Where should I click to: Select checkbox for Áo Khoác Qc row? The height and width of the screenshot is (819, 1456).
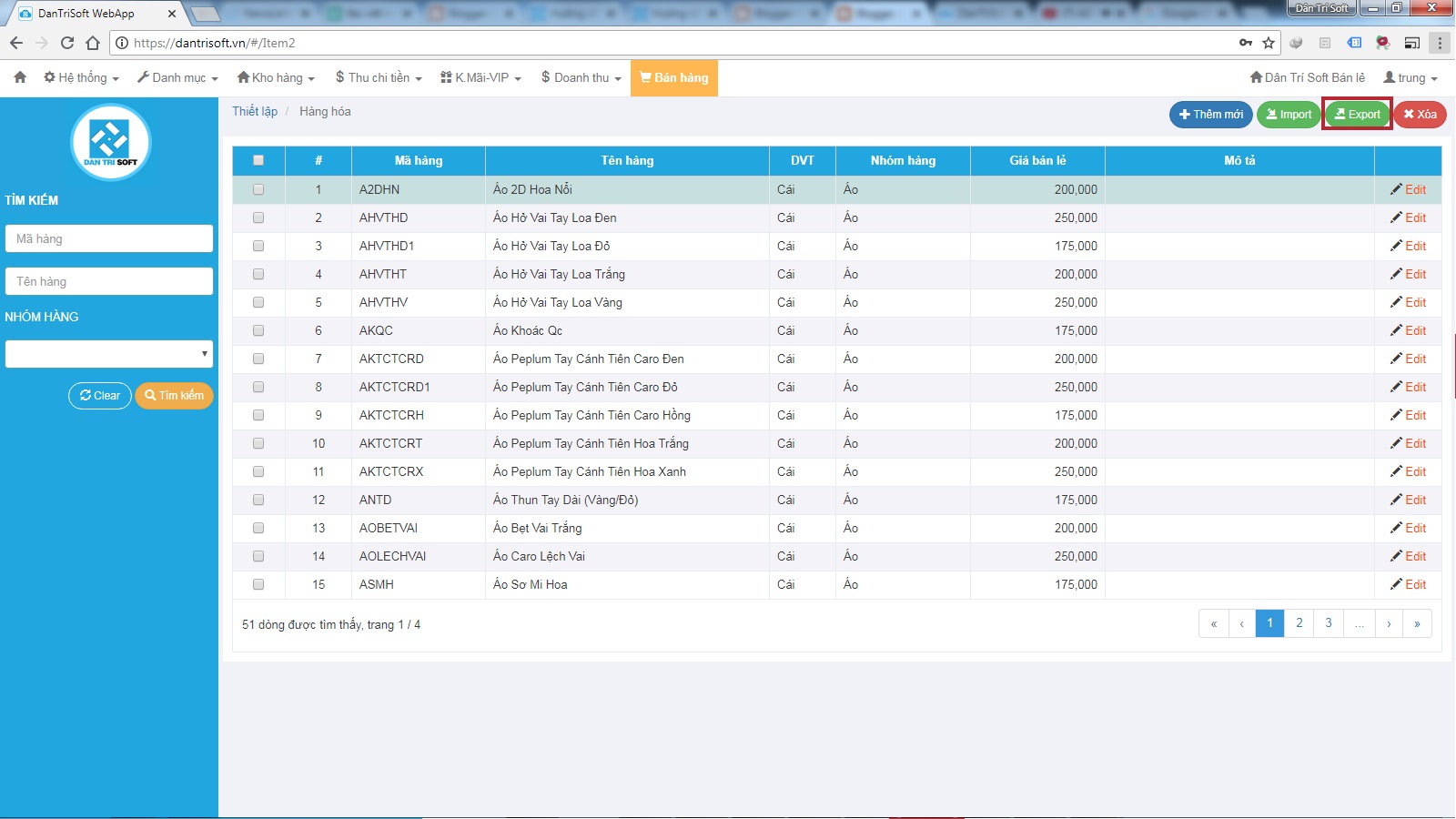point(258,330)
